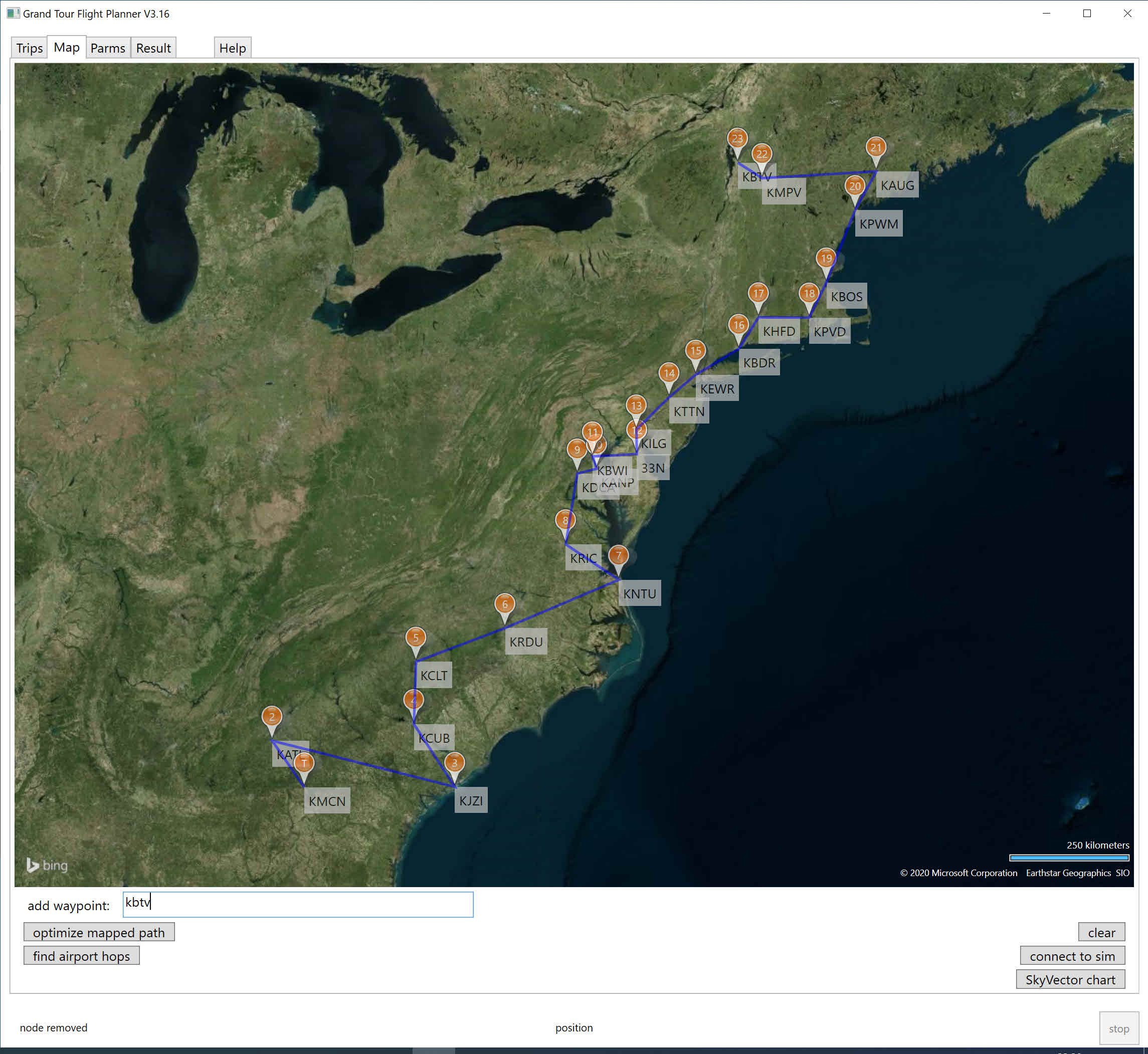The width and height of the screenshot is (1148, 1054).
Task: Open the Parms tab
Action: tap(107, 48)
